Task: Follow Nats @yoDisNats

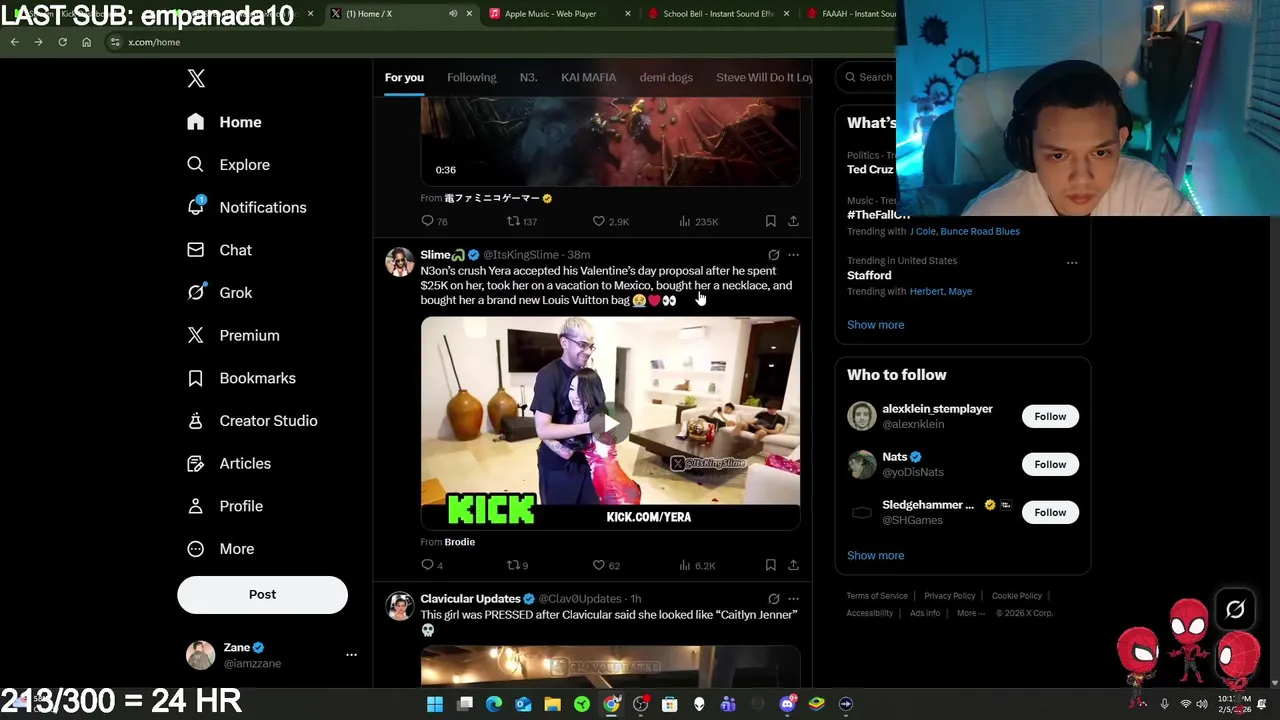Action: pos(1050,464)
